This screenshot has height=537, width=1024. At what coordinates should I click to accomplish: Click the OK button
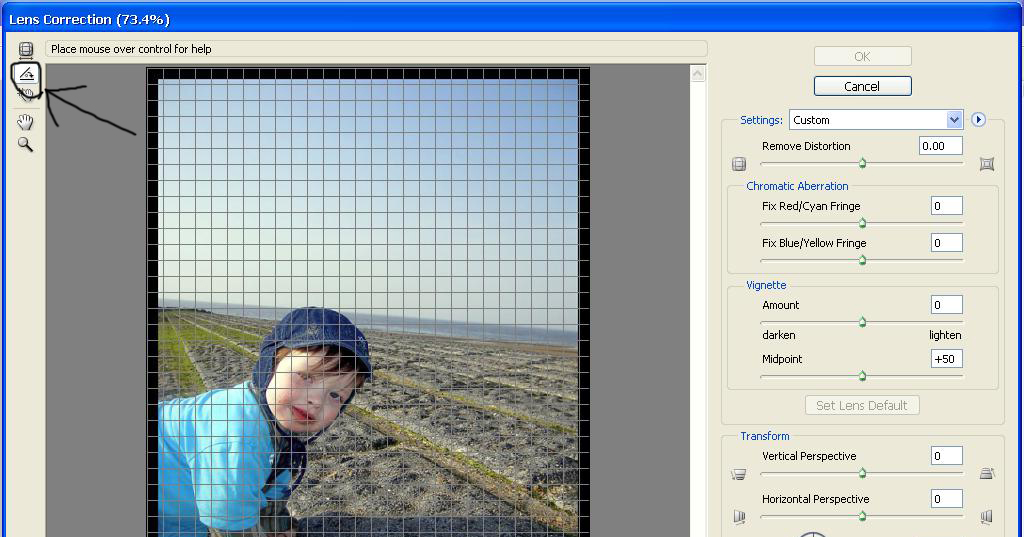coord(862,56)
